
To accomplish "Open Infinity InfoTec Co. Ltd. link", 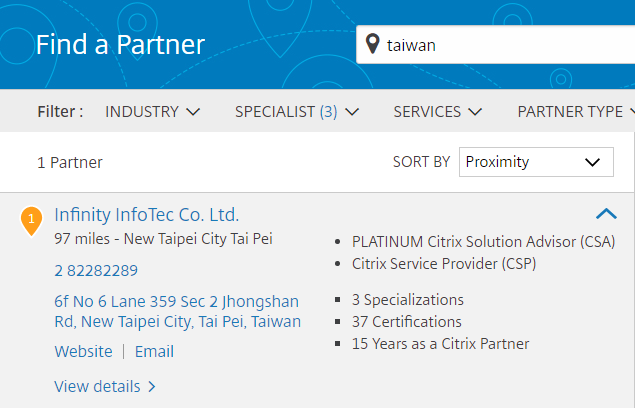I will pos(147,215).
